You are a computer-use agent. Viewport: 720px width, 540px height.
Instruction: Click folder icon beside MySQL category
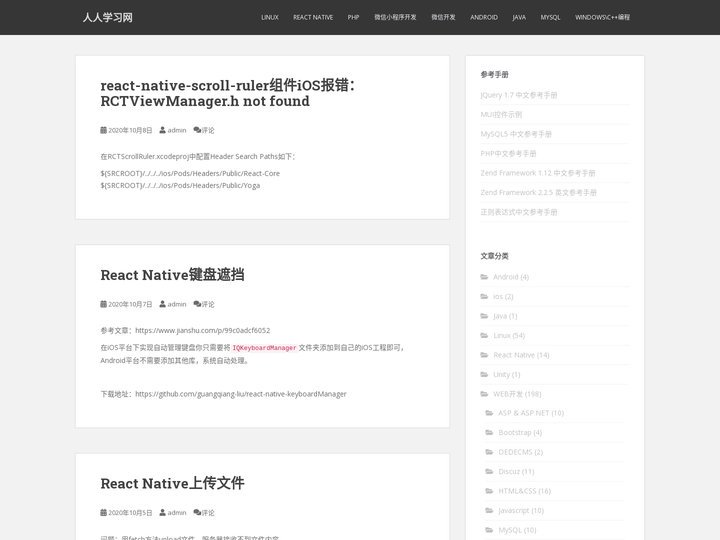[489, 530]
